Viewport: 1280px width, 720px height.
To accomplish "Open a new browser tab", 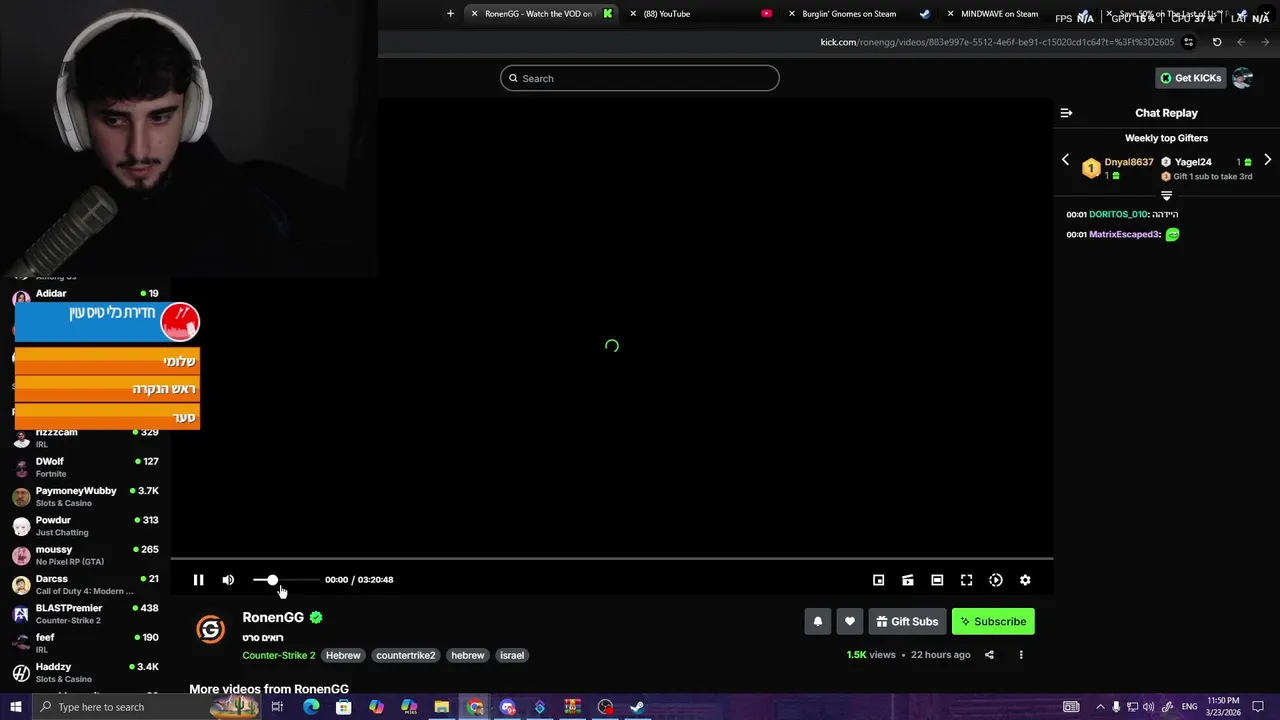I will pyautogui.click(x=450, y=14).
